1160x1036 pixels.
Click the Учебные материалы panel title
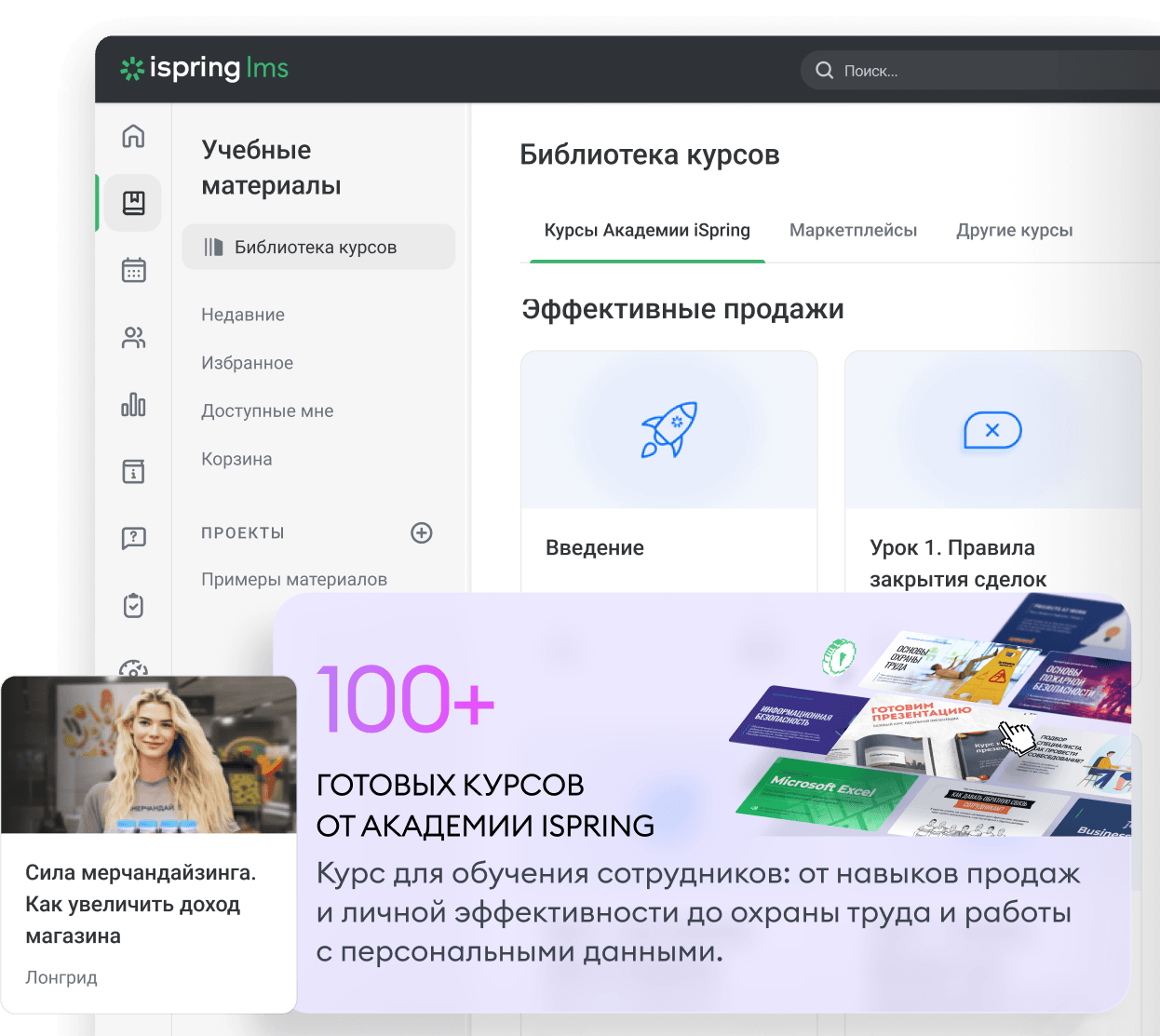coord(272,168)
